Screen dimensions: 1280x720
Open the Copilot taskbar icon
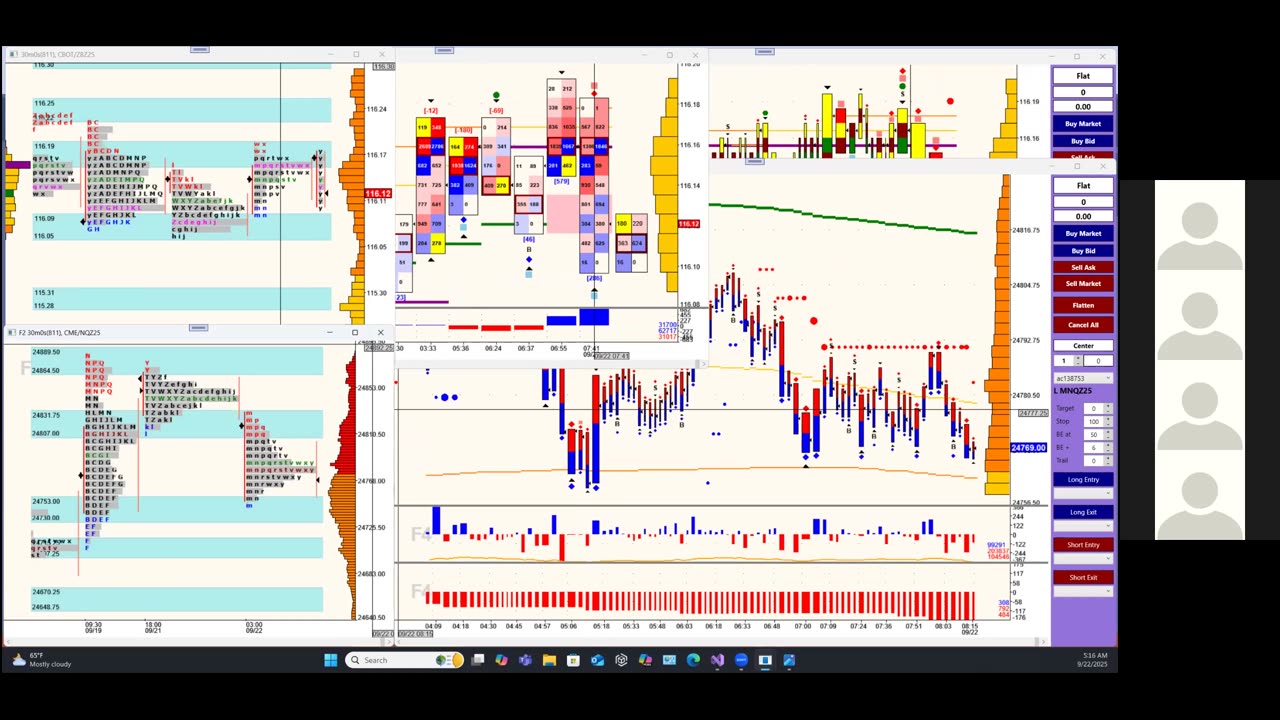click(501, 660)
